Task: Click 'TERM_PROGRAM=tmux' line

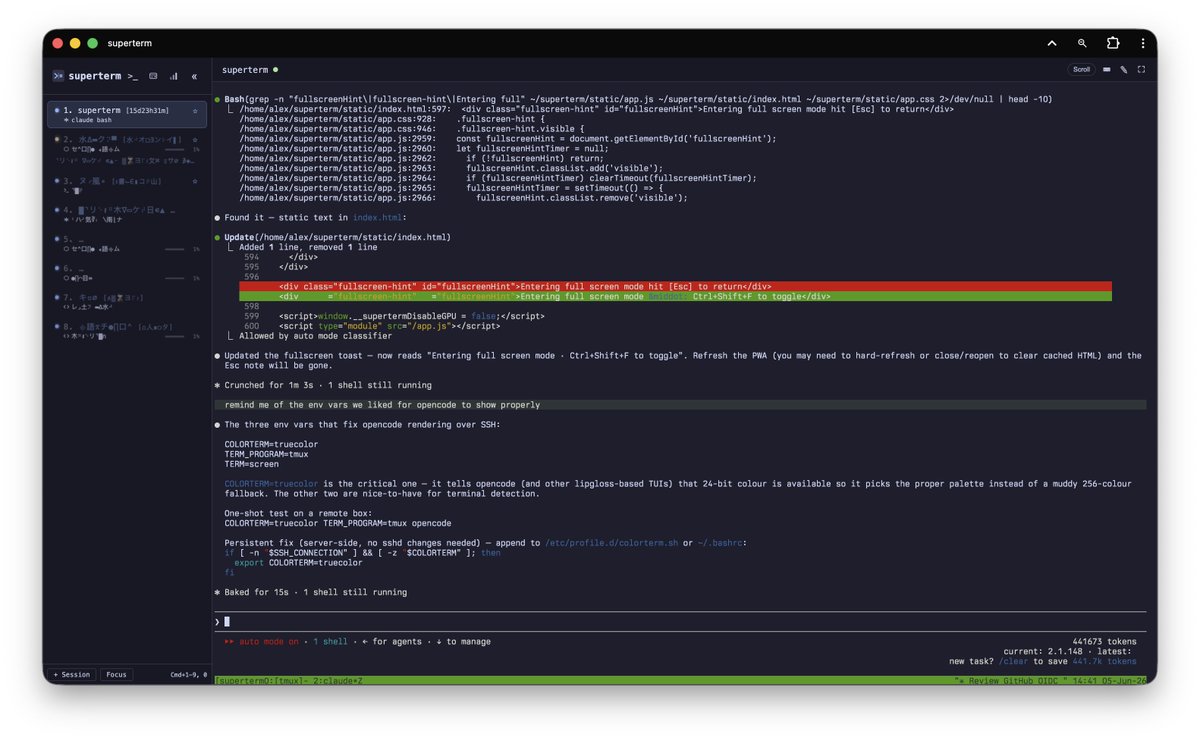Action: [266, 454]
